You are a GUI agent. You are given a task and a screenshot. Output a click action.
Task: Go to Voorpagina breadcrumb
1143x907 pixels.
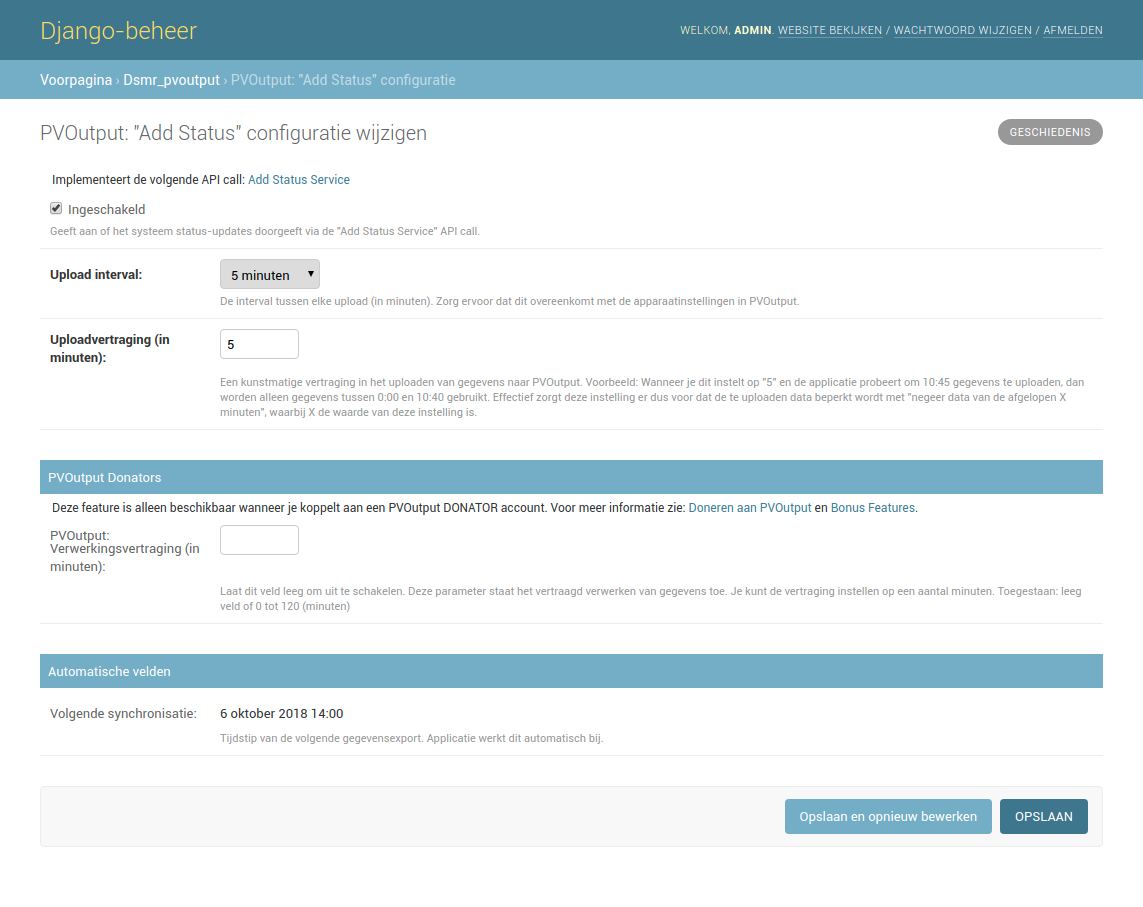[x=76, y=79]
